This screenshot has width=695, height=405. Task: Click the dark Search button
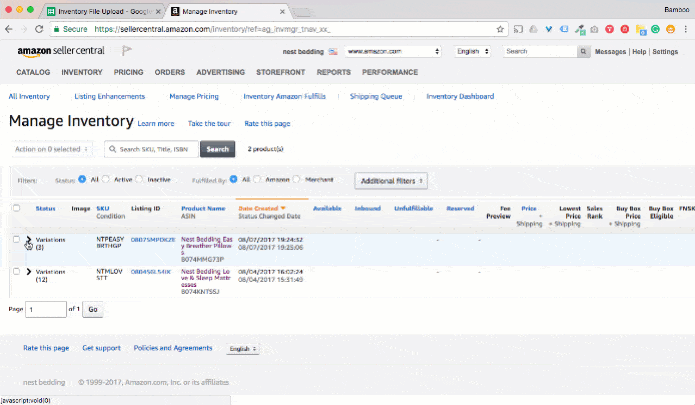tap(217, 149)
